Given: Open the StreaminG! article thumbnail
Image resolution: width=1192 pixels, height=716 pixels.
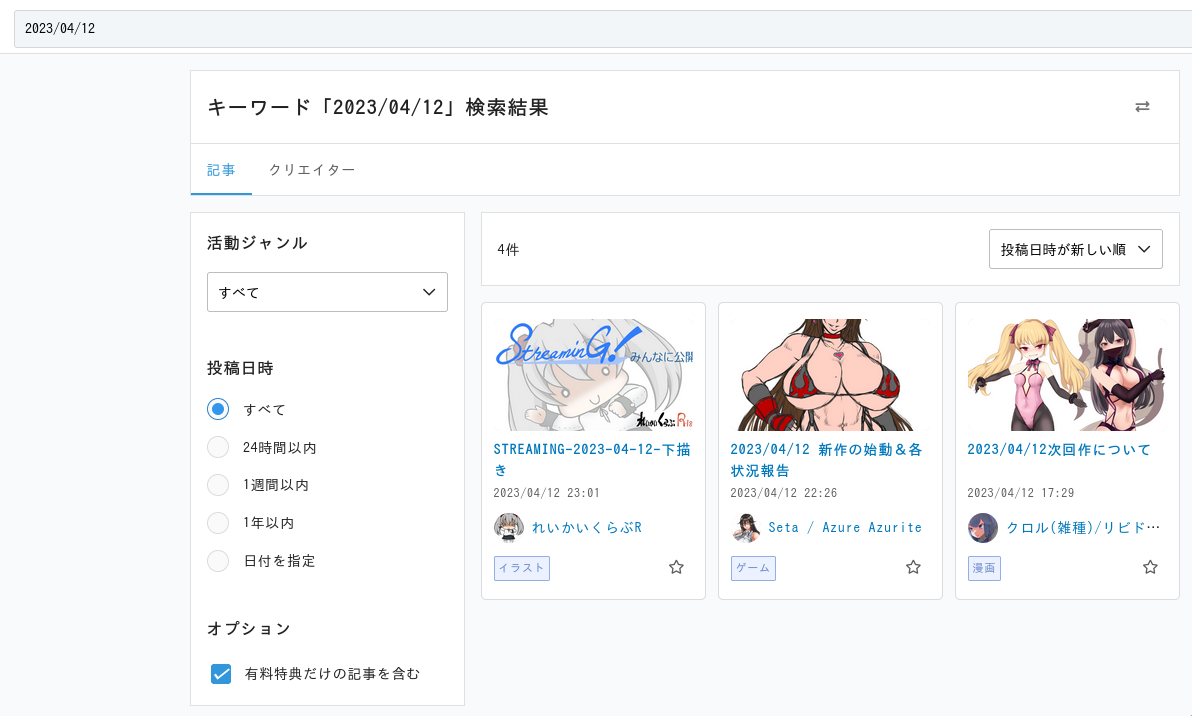Looking at the screenshot, I should click(x=593, y=375).
